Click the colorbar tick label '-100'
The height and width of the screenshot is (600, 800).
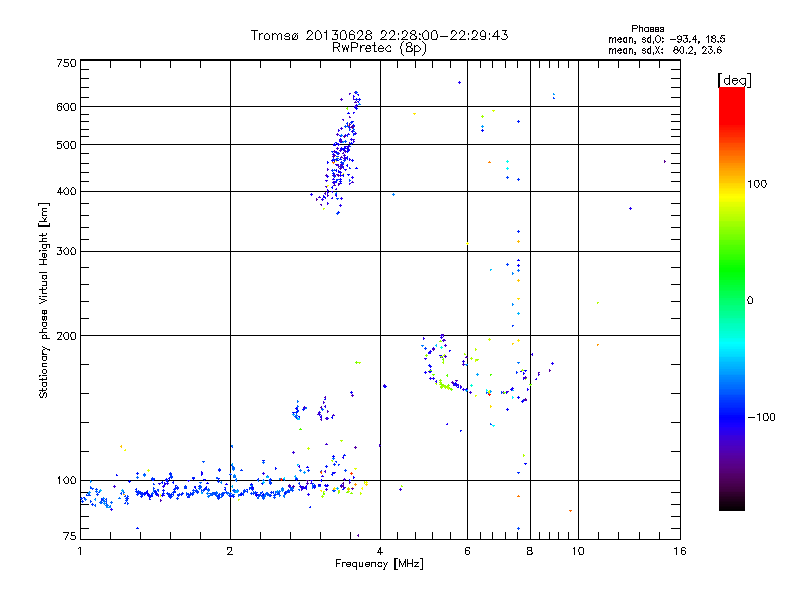(761, 417)
